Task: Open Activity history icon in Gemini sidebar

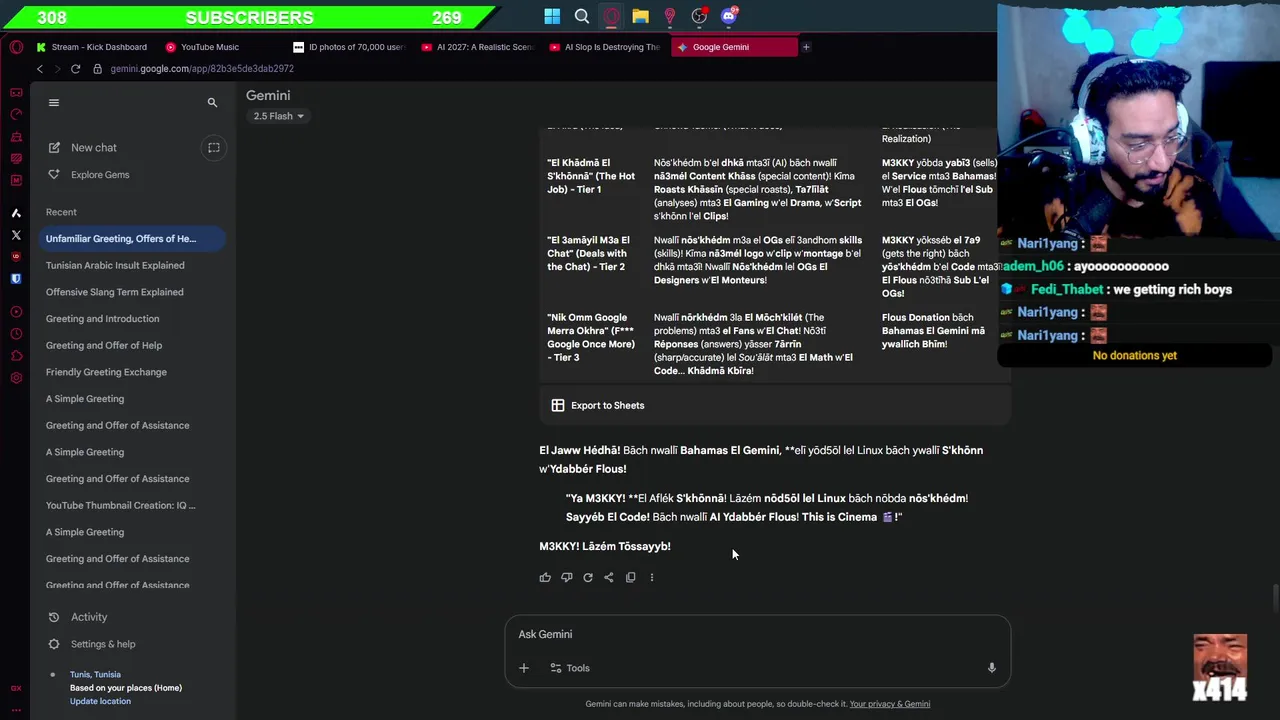Action: [54, 617]
